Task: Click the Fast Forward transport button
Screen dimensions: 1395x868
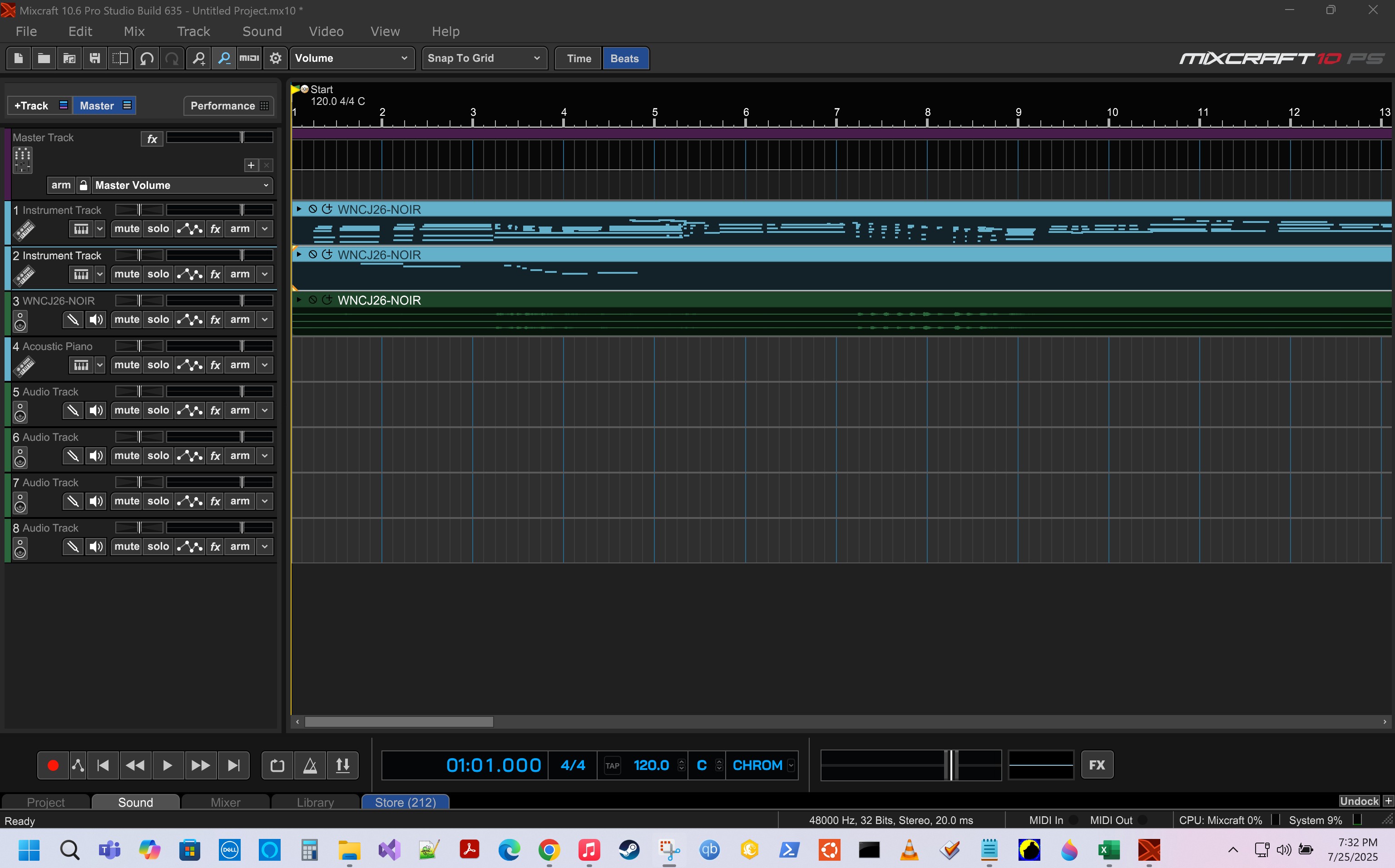Action: (x=200, y=765)
